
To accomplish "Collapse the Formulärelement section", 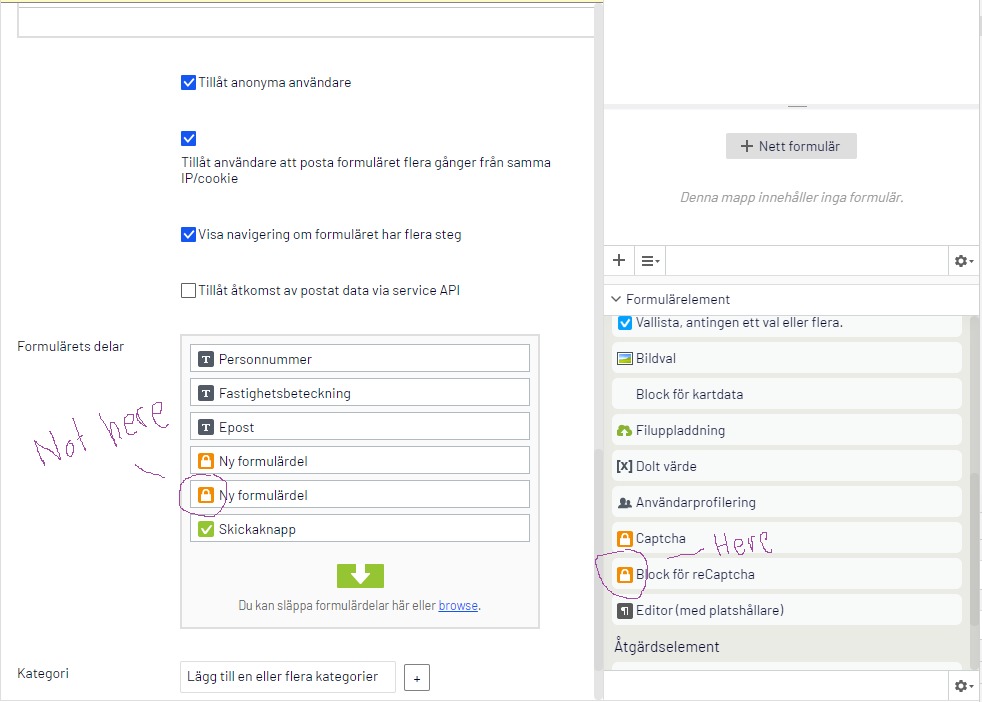I will coord(616,299).
